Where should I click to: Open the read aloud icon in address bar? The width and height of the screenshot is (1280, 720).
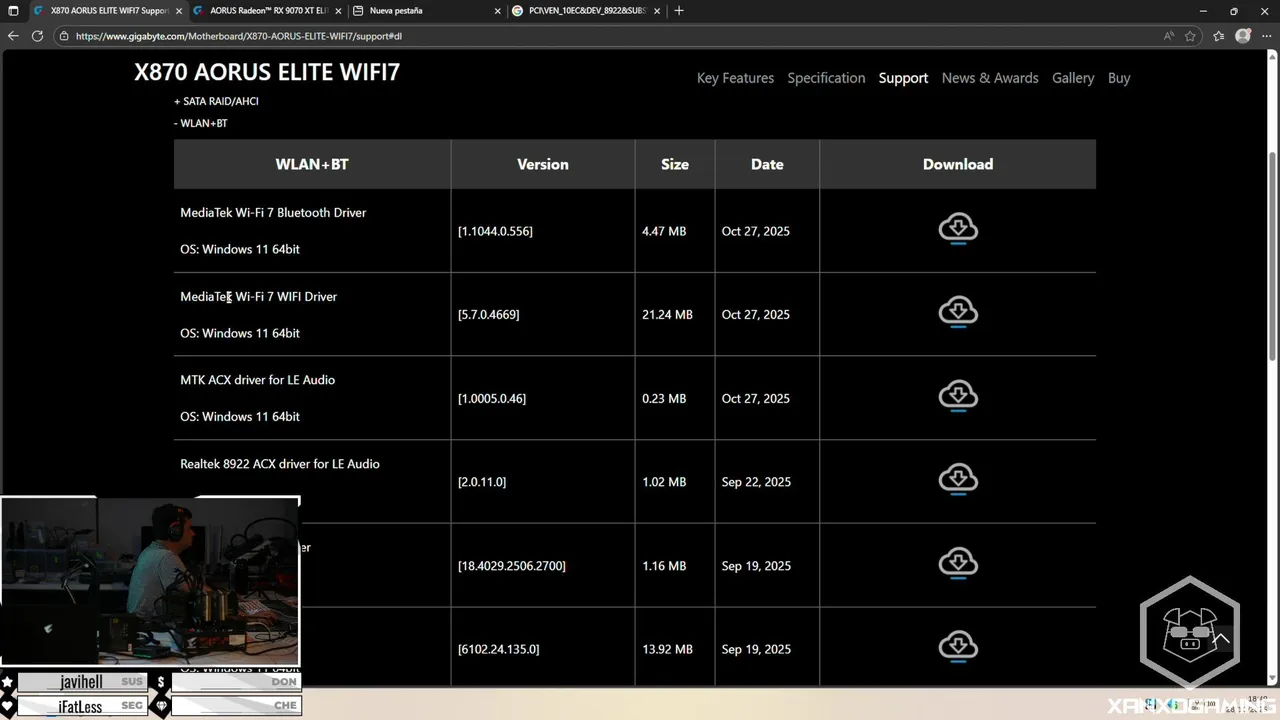click(x=1168, y=35)
